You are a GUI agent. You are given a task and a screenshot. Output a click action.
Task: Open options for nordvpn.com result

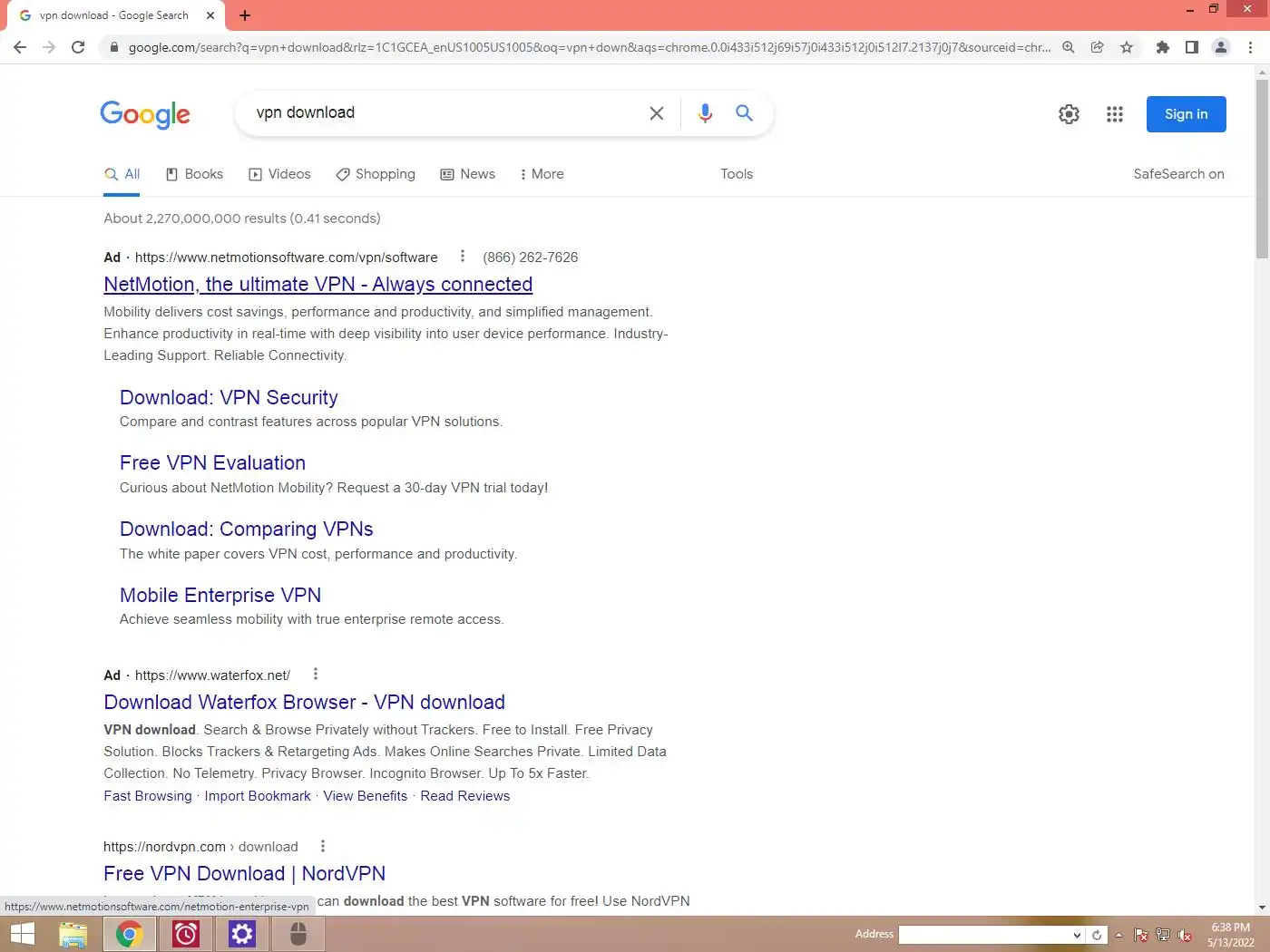coord(323,846)
